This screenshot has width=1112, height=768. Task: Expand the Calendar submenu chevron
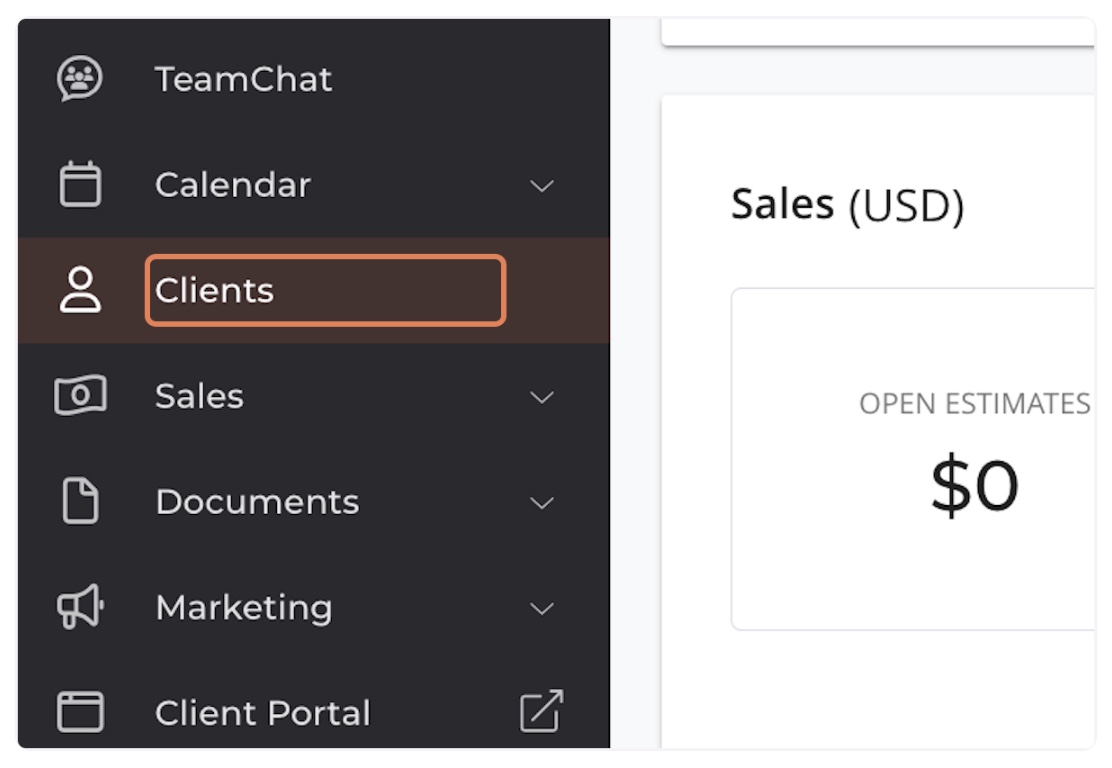tap(542, 186)
